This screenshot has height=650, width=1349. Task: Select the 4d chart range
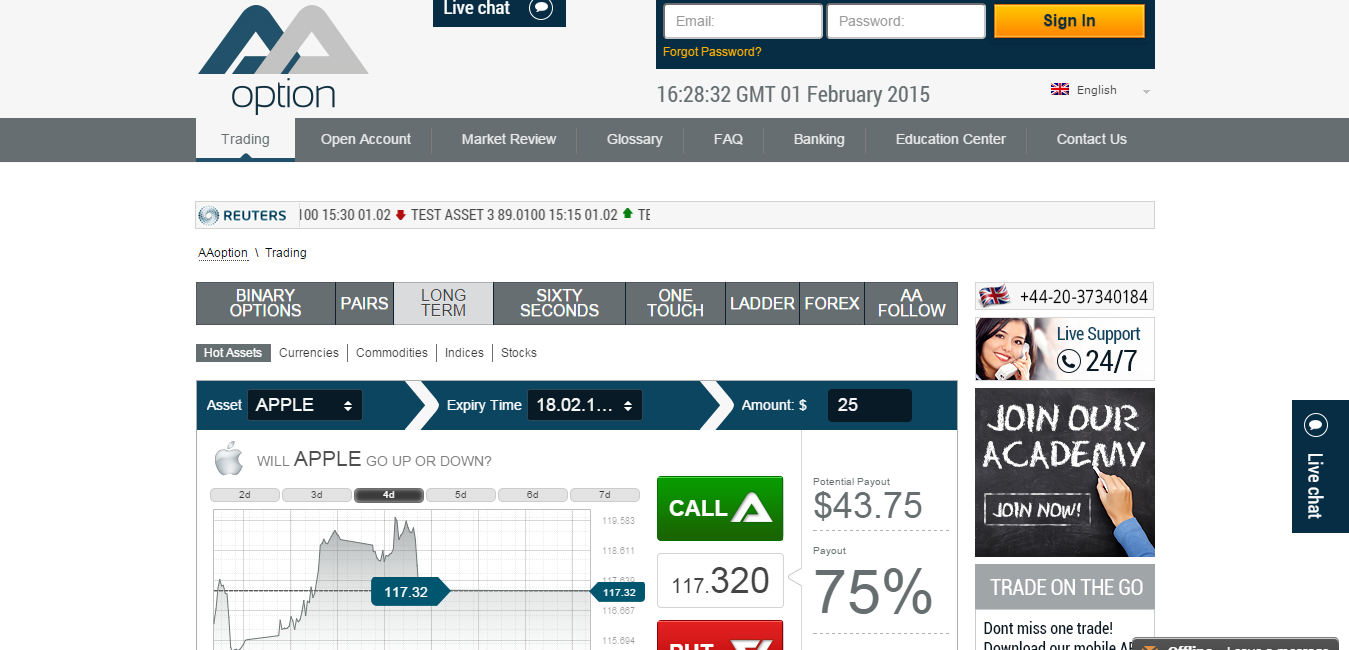(389, 495)
